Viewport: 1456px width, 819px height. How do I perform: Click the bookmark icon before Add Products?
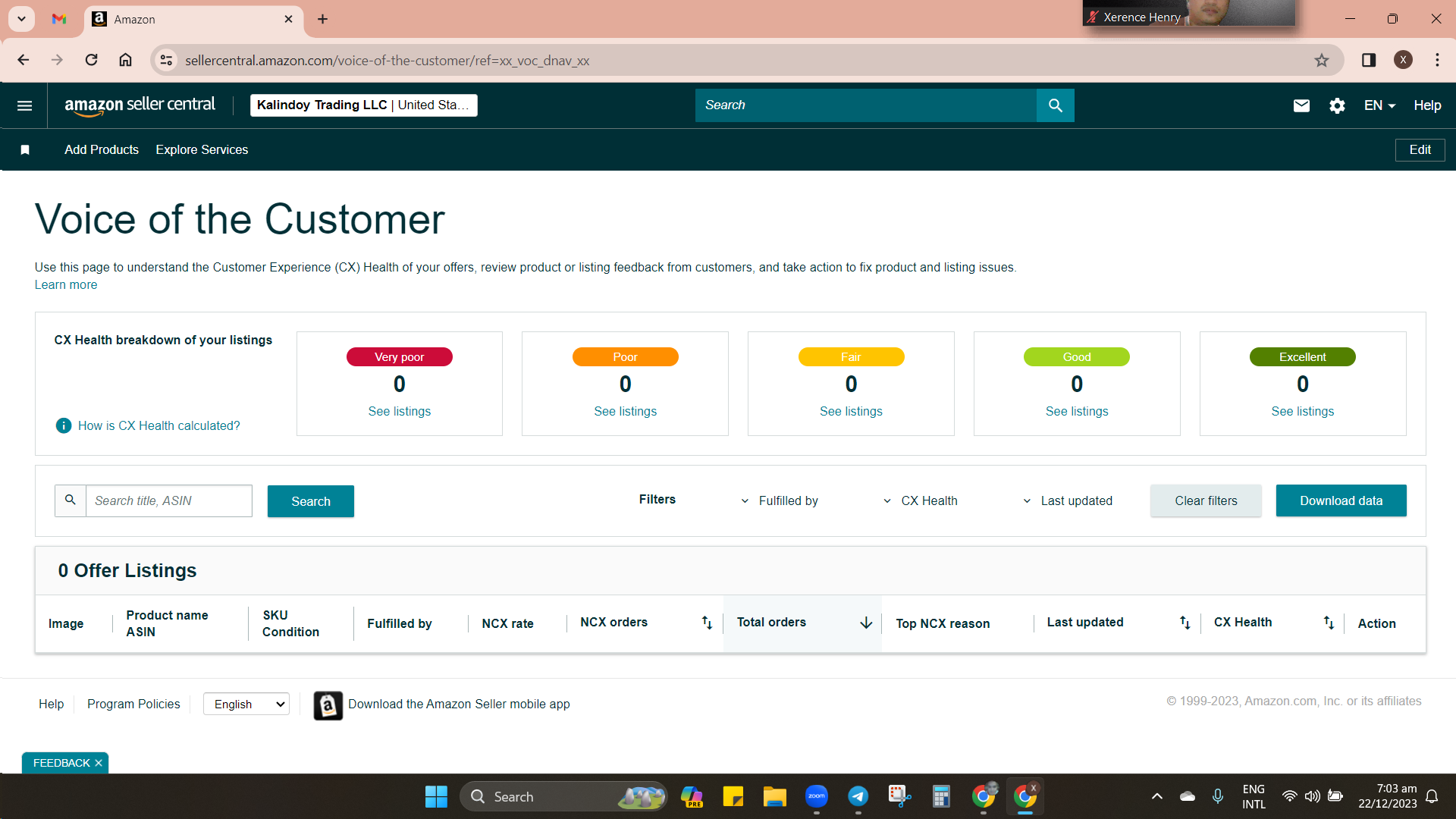pos(25,150)
